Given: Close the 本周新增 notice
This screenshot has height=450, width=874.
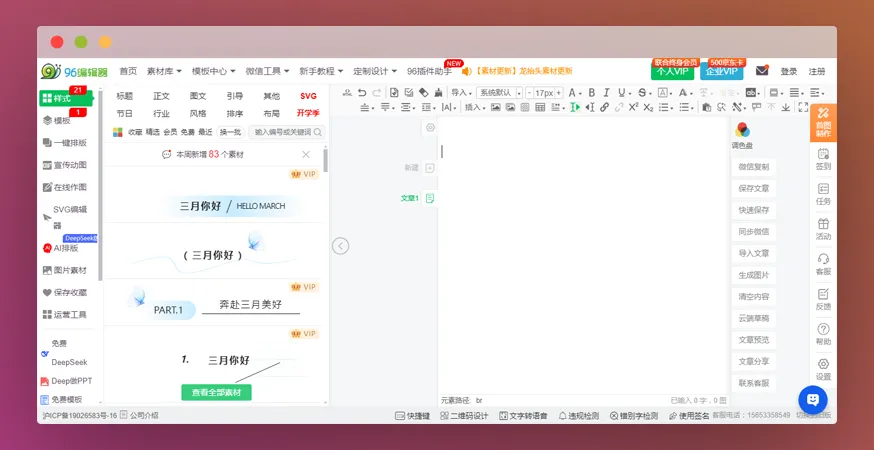Looking at the screenshot, I should click(x=306, y=154).
